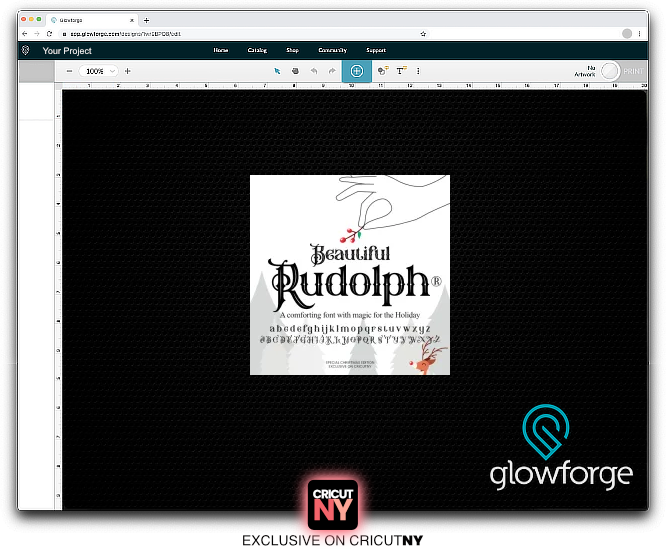Image resolution: width=666 pixels, height=552 pixels.
Task: Click the No Artwork status label
Action: coord(585,71)
